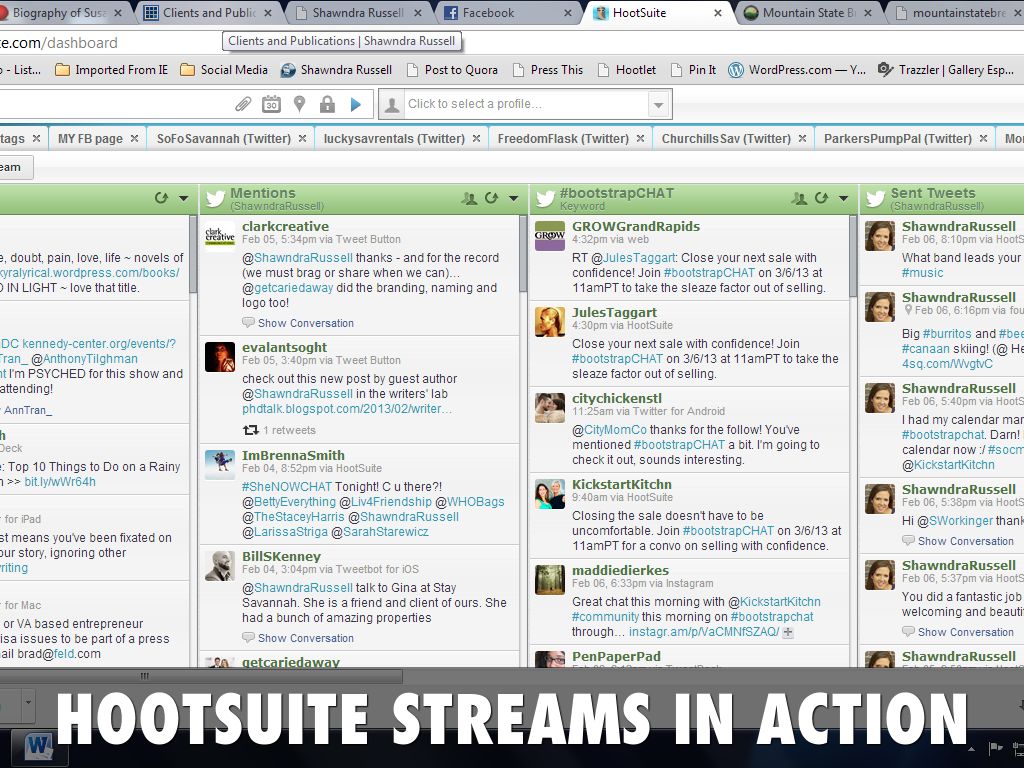Open the phdtalk.blogspot.com link in evalantsoght's tweet

[347, 409]
